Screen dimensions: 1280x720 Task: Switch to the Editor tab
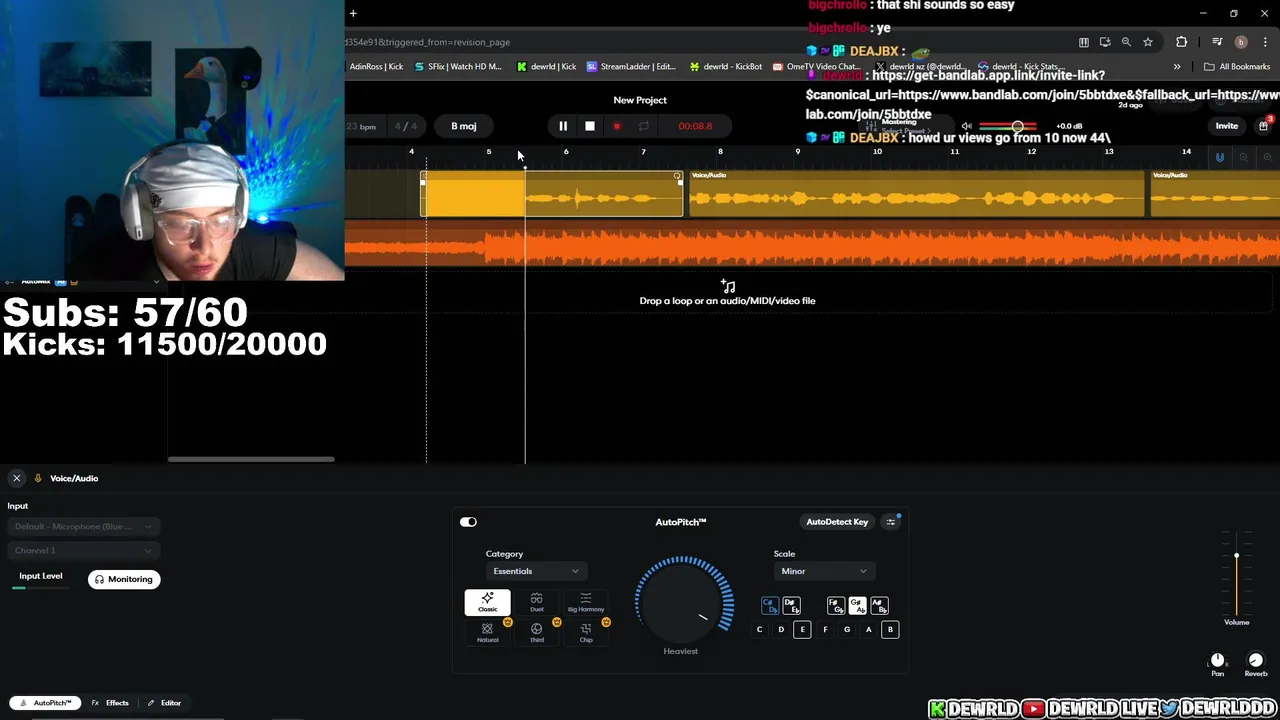[x=164, y=703]
